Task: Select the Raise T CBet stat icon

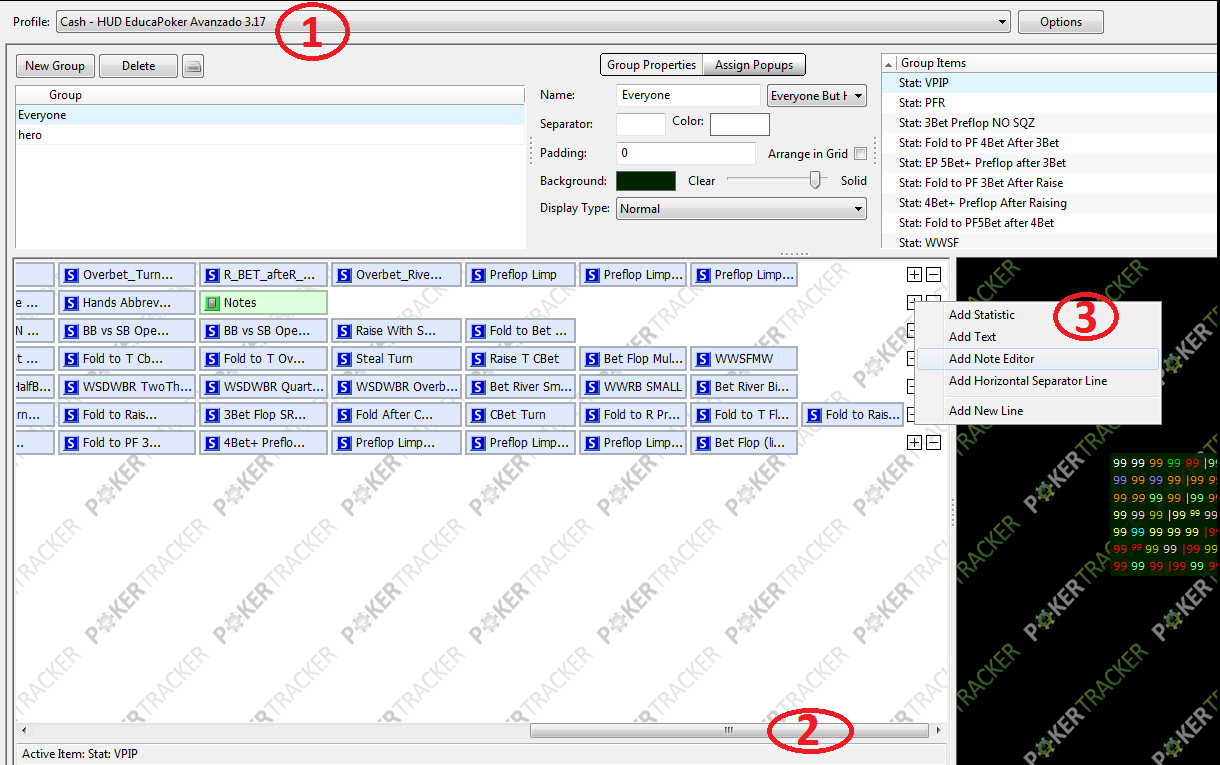Action: pyautogui.click(x=477, y=359)
